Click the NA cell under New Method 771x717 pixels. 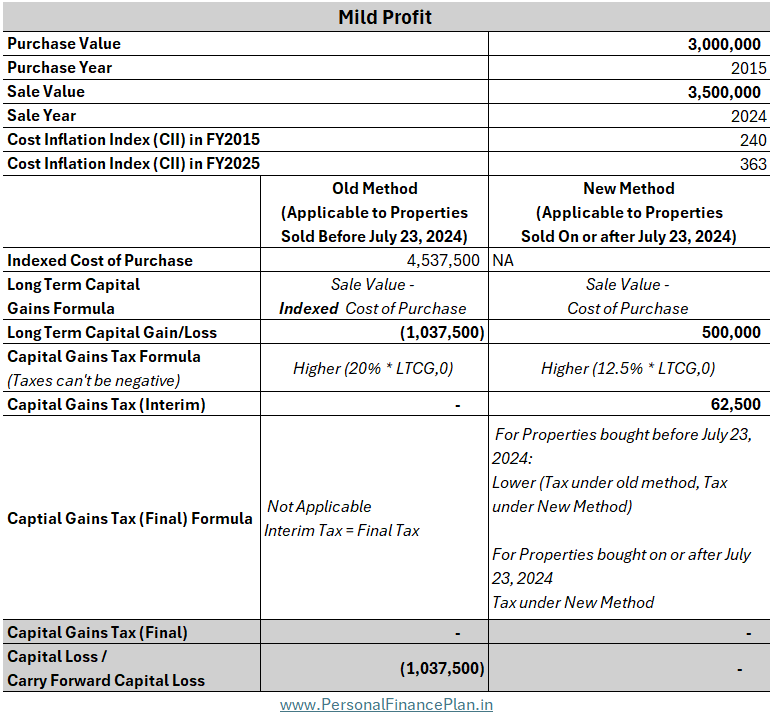629,260
